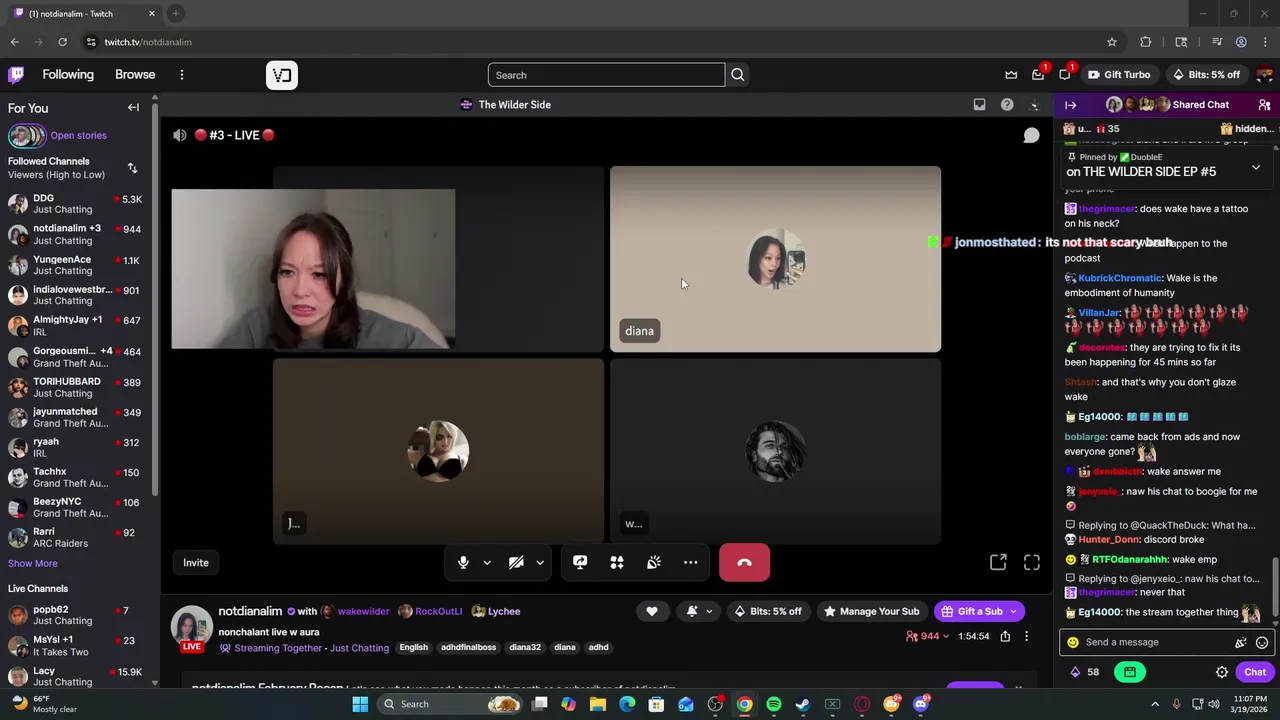Screen dimensions: 1280x720
Task: Toggle the microphone in the call bar
Action: pos(463,563)
